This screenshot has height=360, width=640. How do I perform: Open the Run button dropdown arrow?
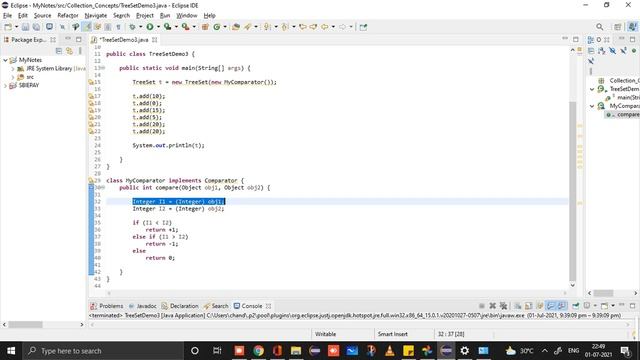[x=158, y=27]
